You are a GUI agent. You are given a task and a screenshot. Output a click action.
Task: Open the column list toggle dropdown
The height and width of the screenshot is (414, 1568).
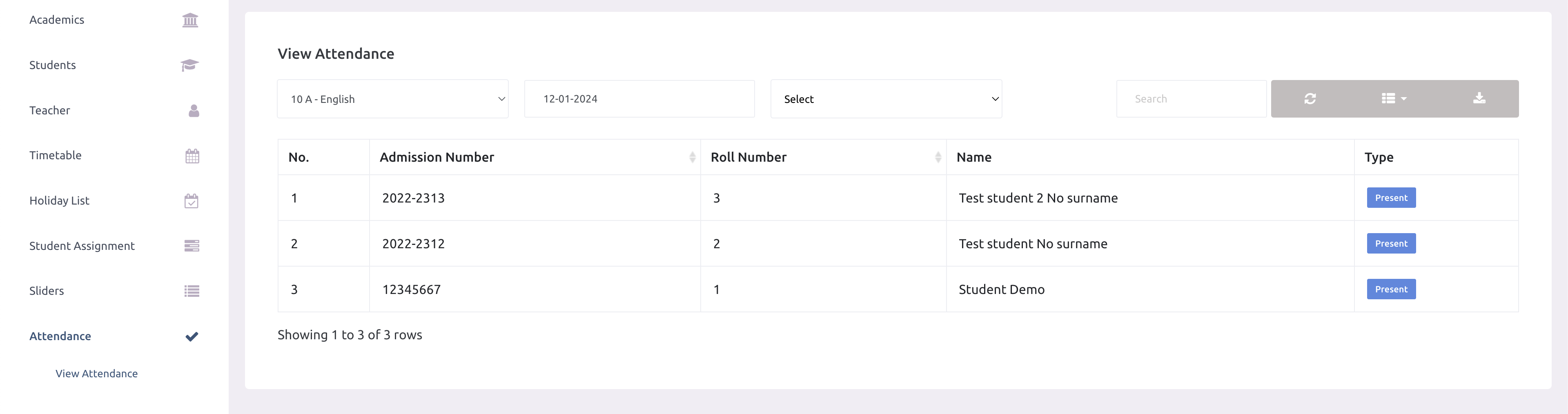(1393, 99)
